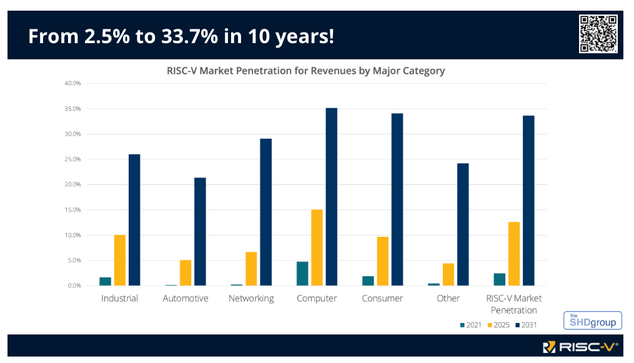Click the Computer 2025 yellow bar
This screenshot has height=363, width=634.
317,248
